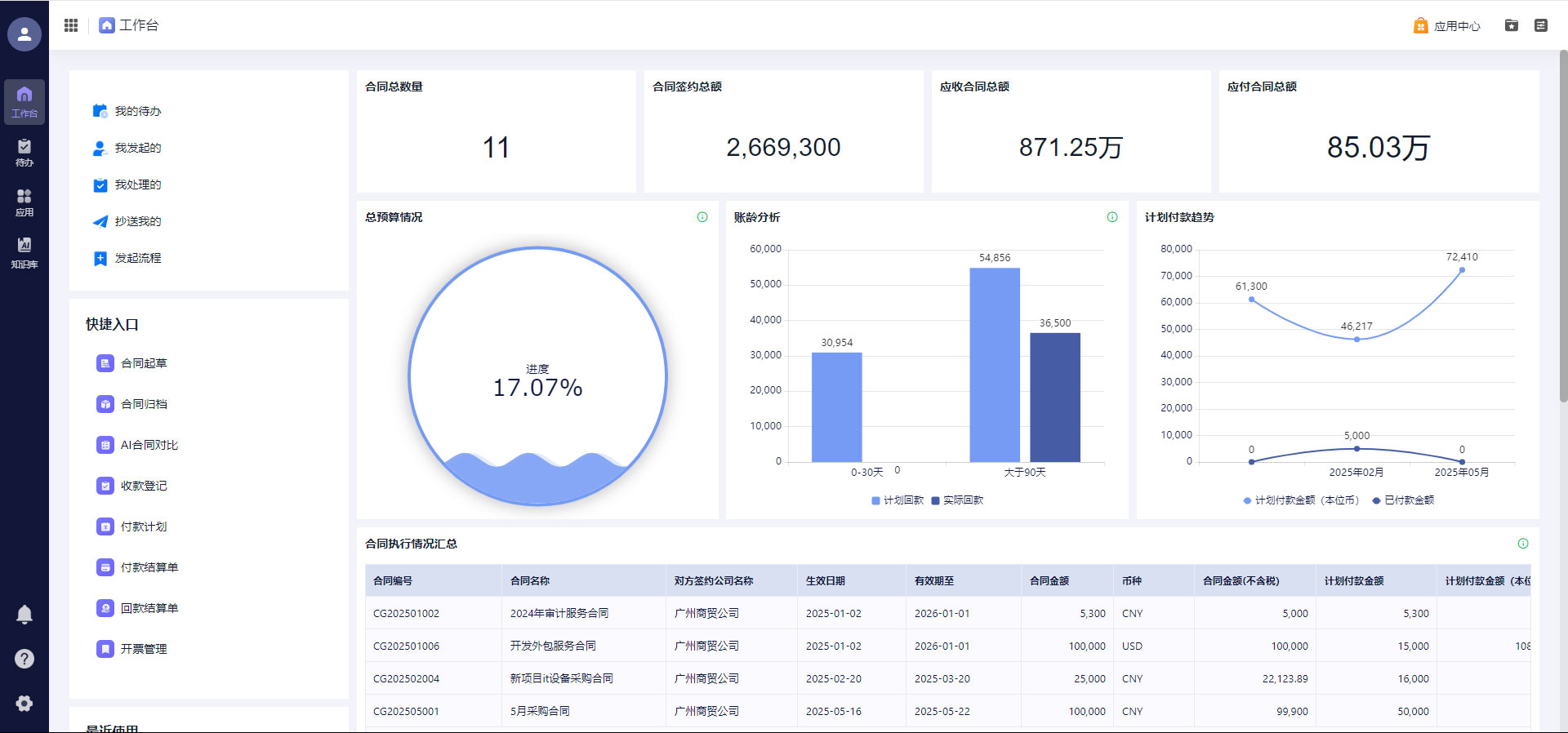
Task: Toggle 已付金额 legend in trend chart
Action: pos(1403,500)
